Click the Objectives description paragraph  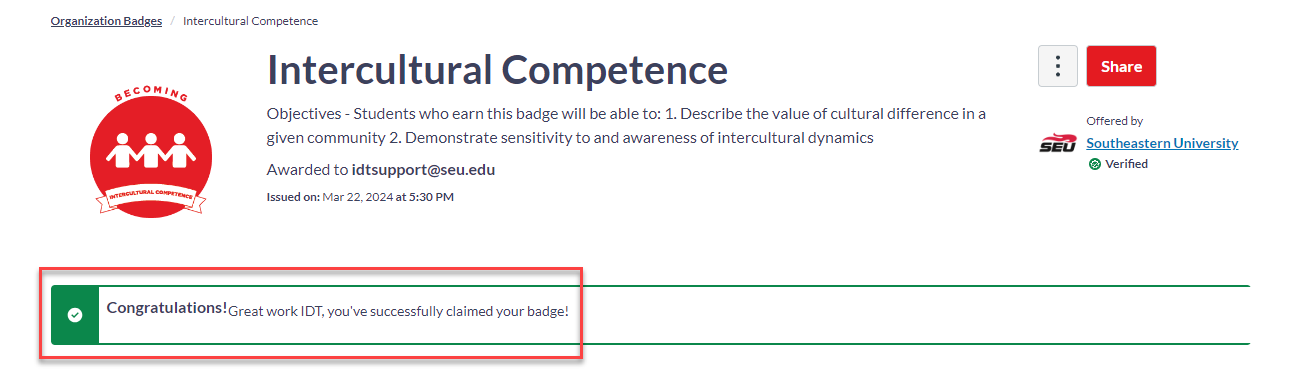click(x=626, y=125)
